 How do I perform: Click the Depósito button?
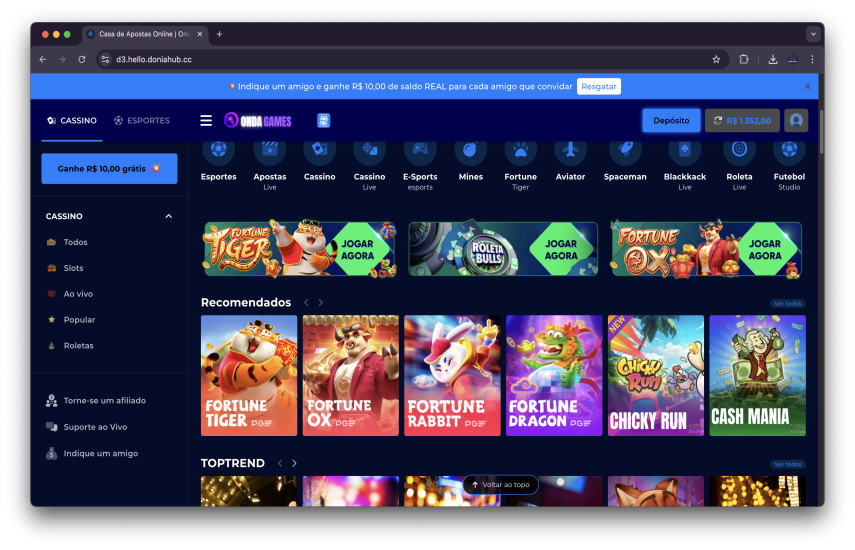click(671, 120)
